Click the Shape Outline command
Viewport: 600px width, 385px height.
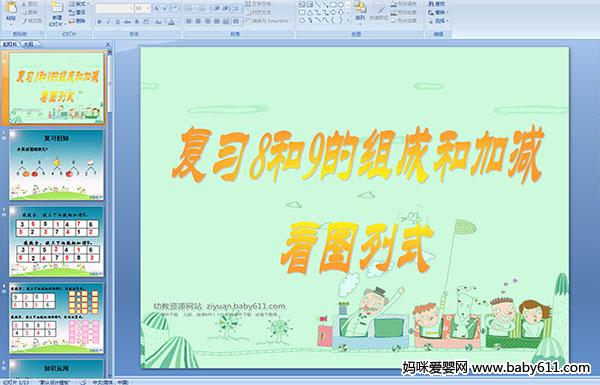[x=404, y=12]
